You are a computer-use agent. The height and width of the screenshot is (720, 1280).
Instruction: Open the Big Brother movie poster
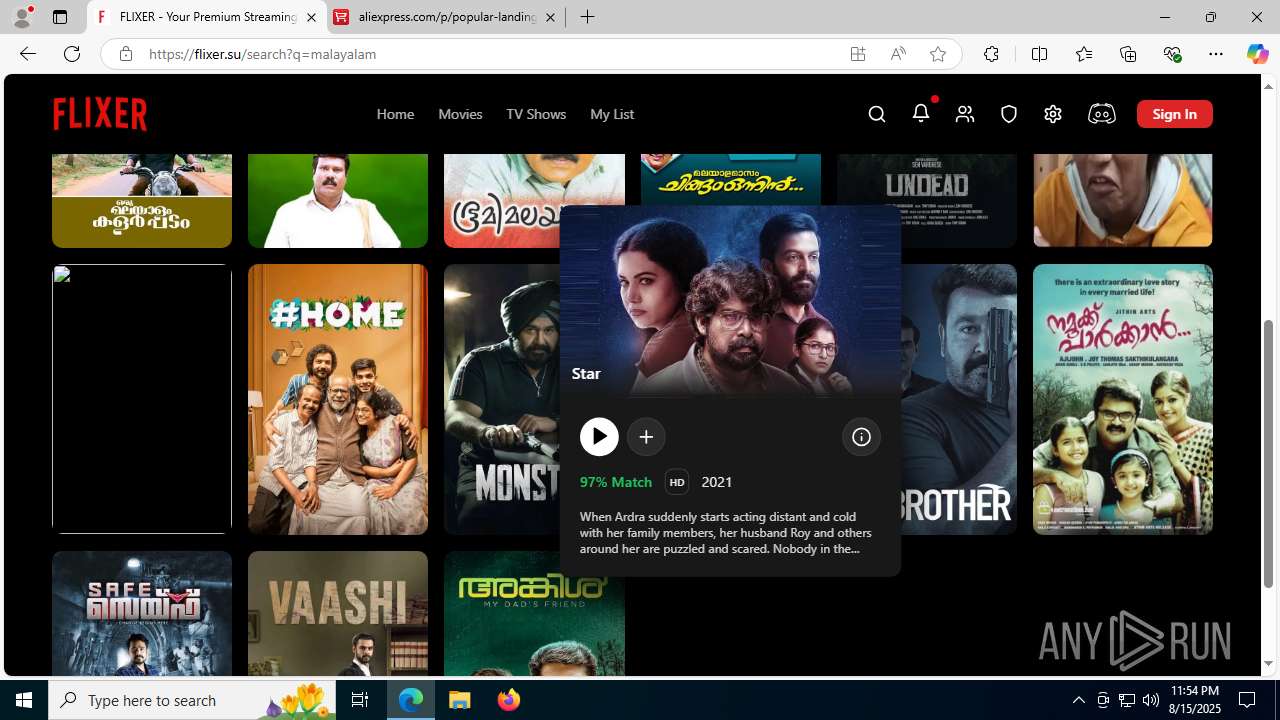(958, 399)
